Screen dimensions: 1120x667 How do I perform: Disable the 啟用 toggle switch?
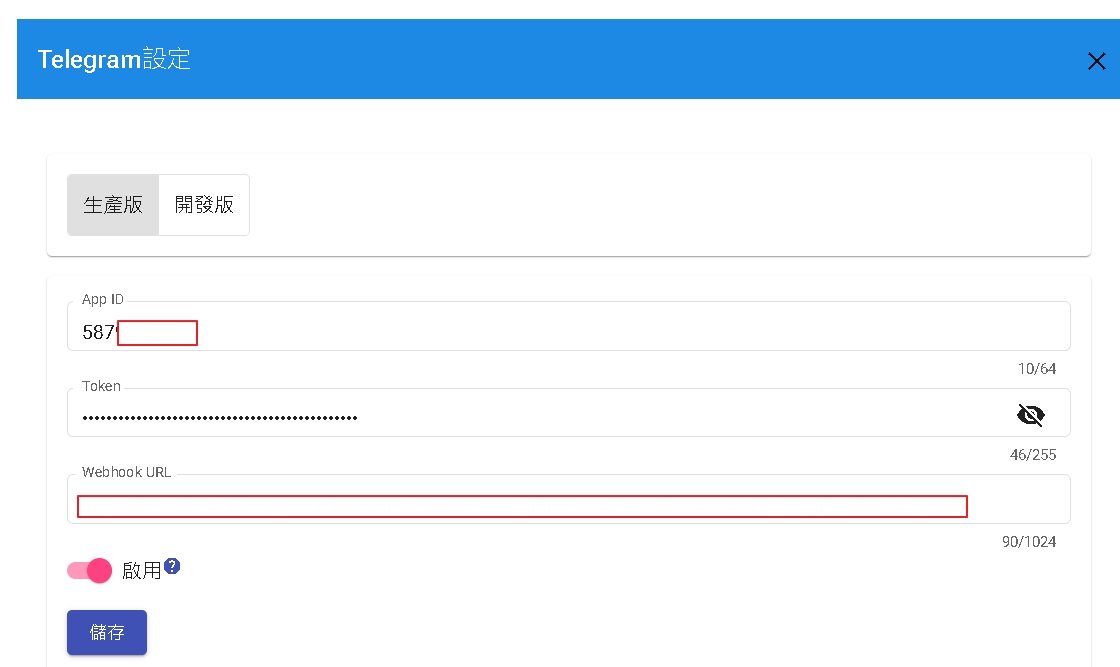click(90, 571)
